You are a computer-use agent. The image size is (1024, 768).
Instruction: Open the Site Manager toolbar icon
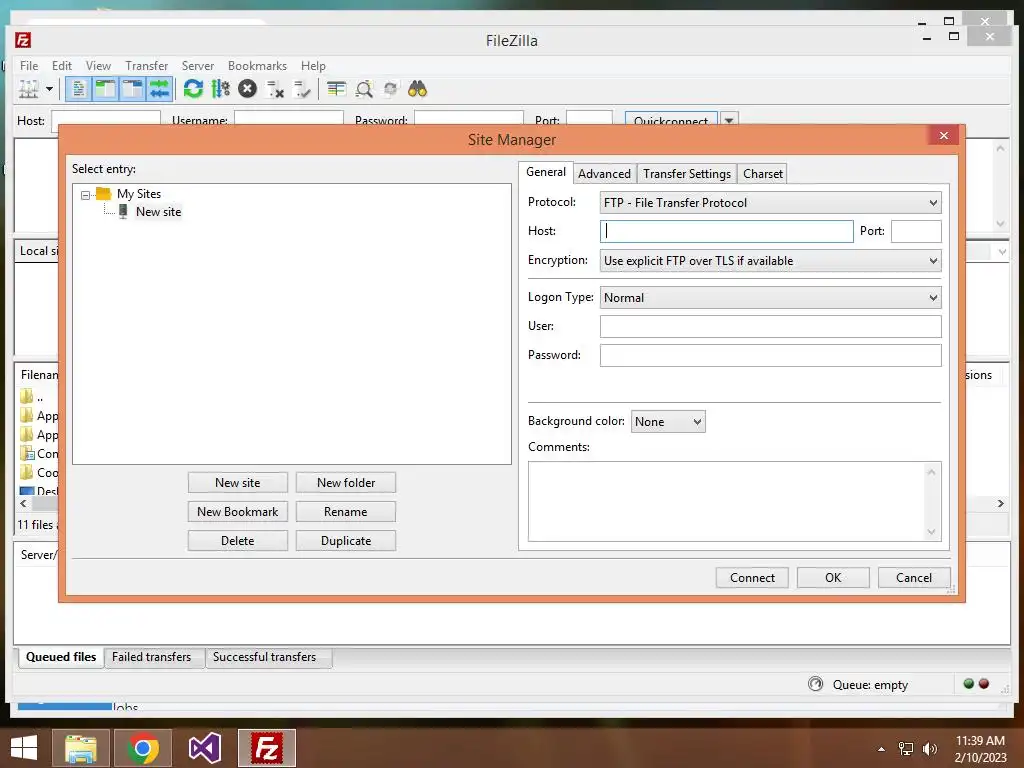point(28,89)
